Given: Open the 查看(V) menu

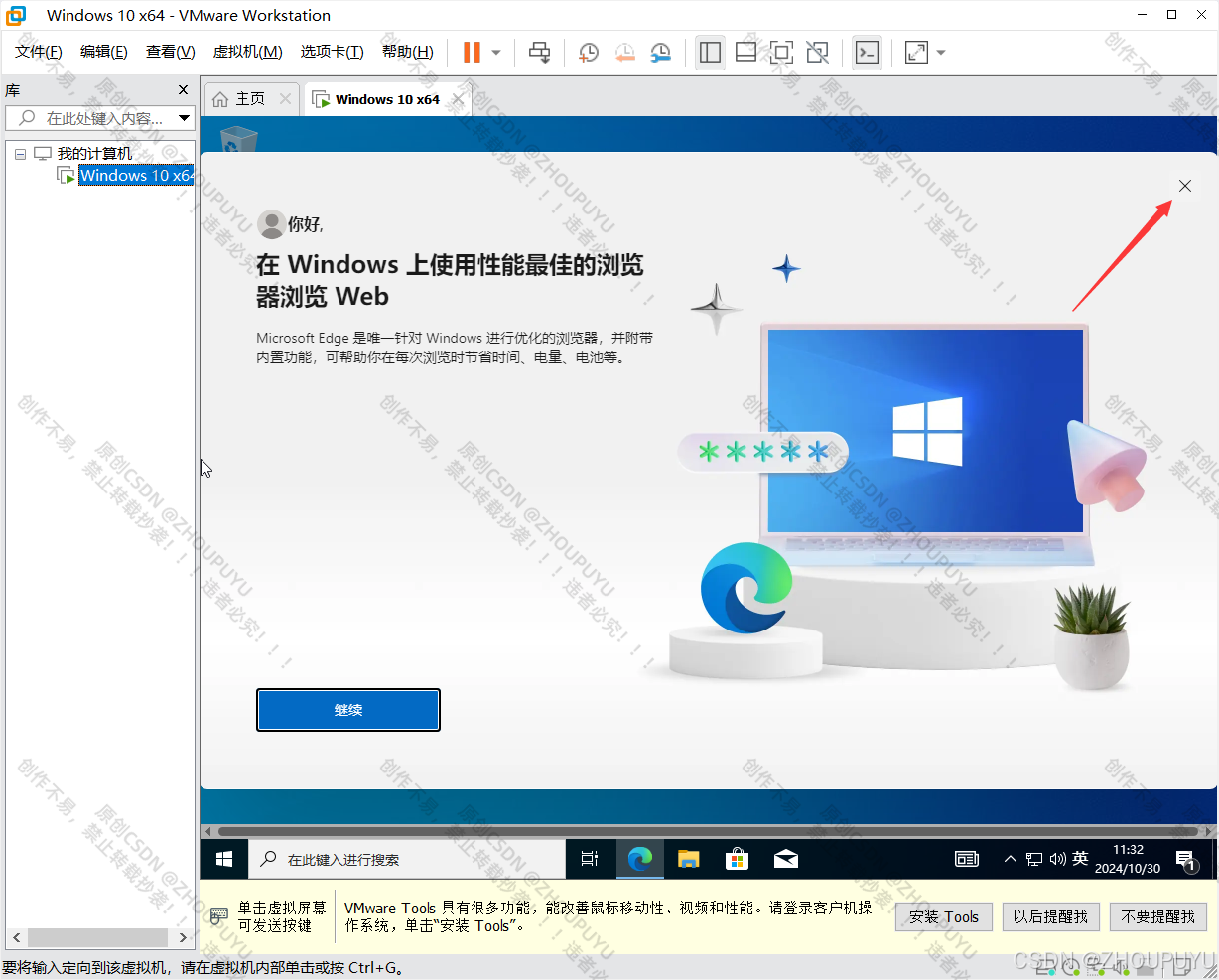Looking at the screenshot, I should point(171,52).
